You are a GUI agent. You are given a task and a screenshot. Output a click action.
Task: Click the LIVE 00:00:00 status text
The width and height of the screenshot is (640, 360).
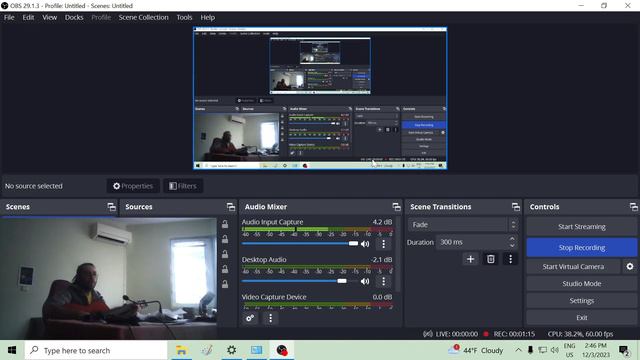pos(457,334)
